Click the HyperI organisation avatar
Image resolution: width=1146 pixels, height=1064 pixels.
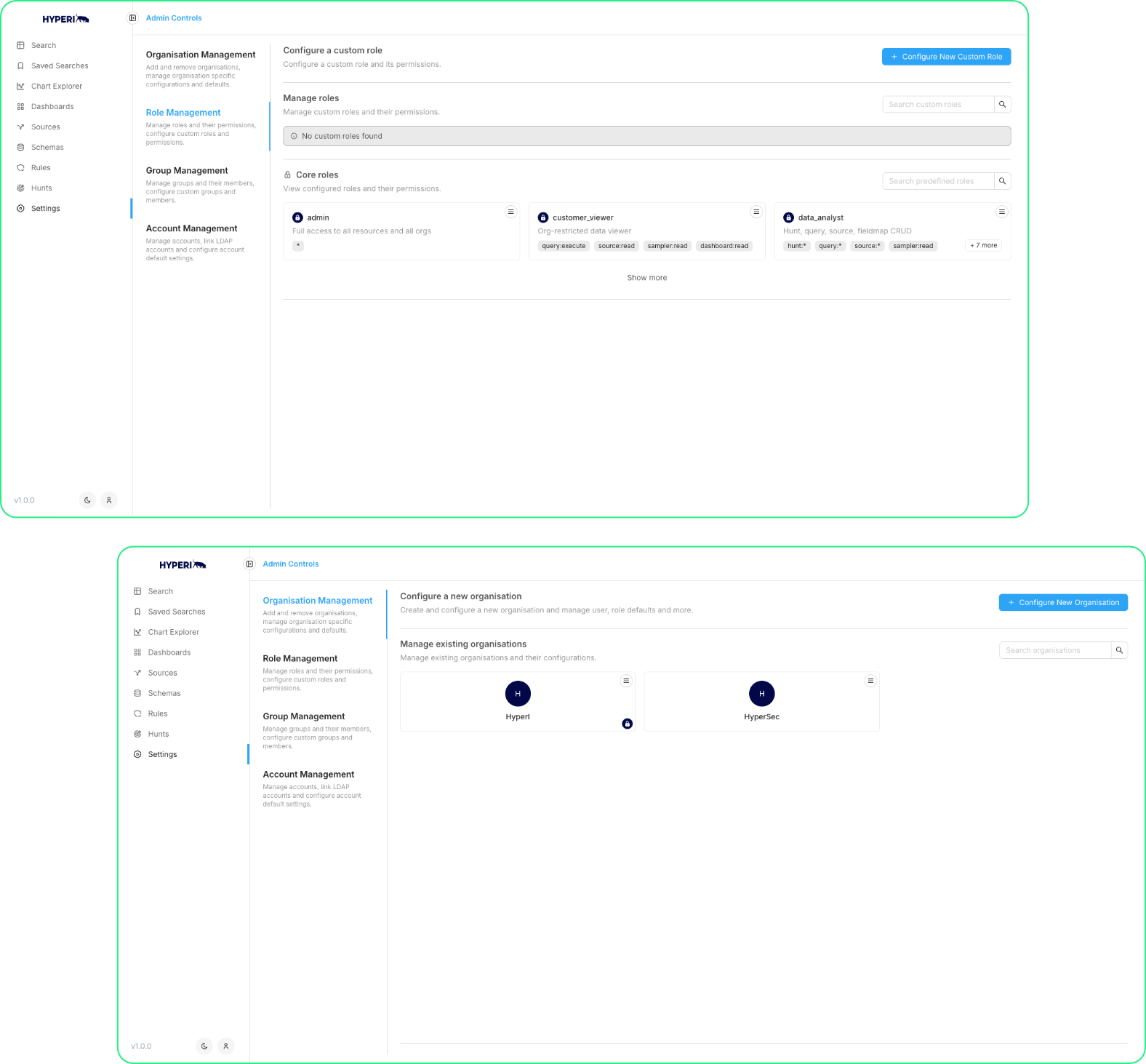point(518,694)
